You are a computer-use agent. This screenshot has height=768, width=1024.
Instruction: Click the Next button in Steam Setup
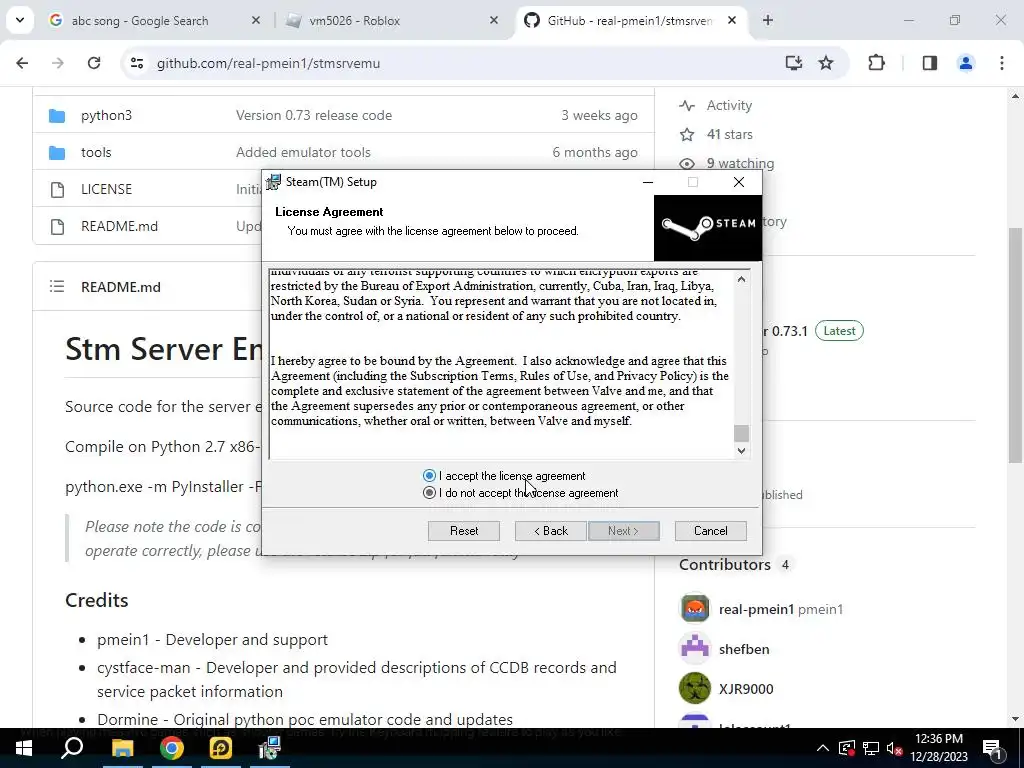pyautogui.click(x=624, y=531)
